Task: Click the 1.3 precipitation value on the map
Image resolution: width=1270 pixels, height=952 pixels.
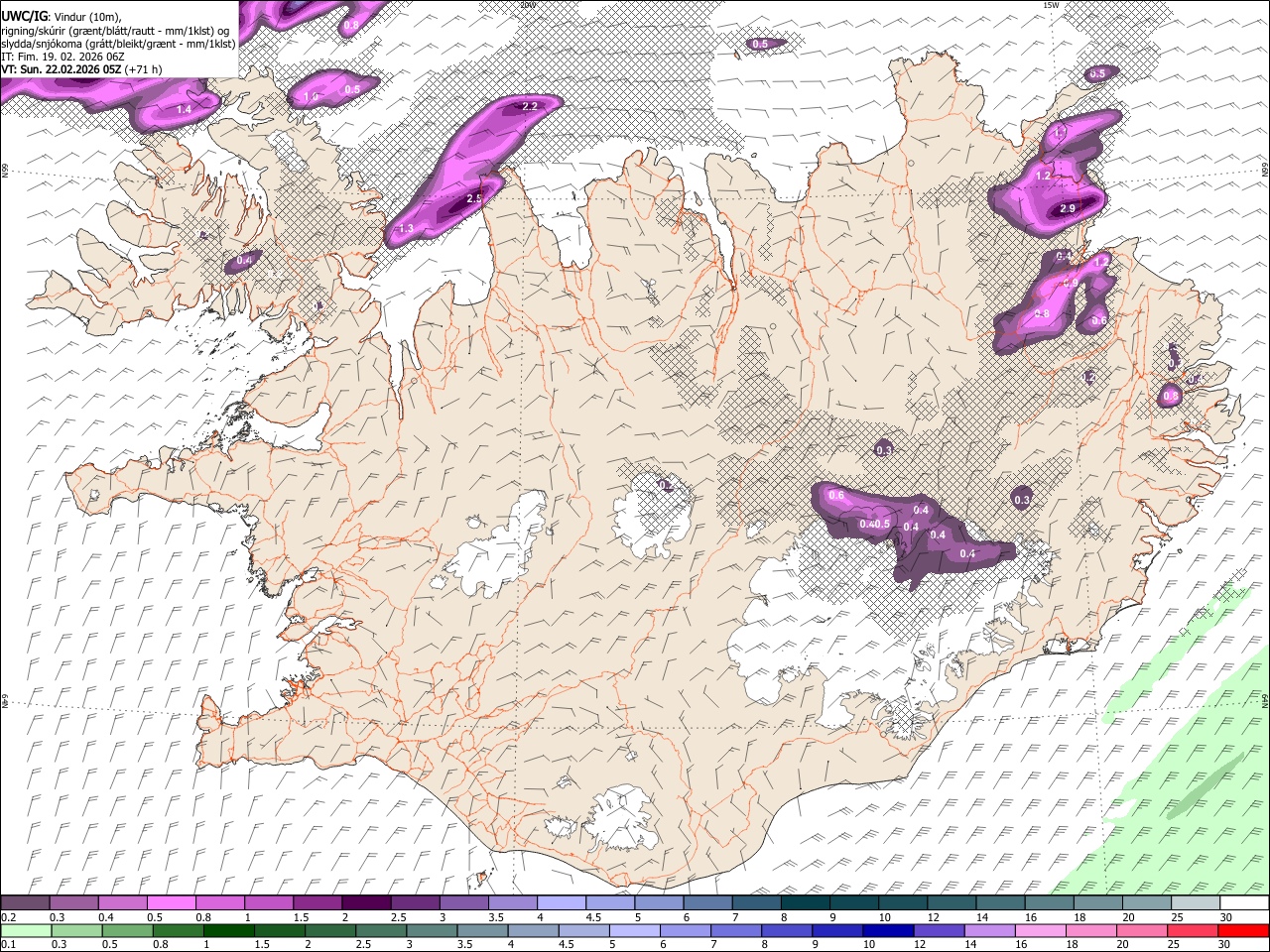Action: 406,229
